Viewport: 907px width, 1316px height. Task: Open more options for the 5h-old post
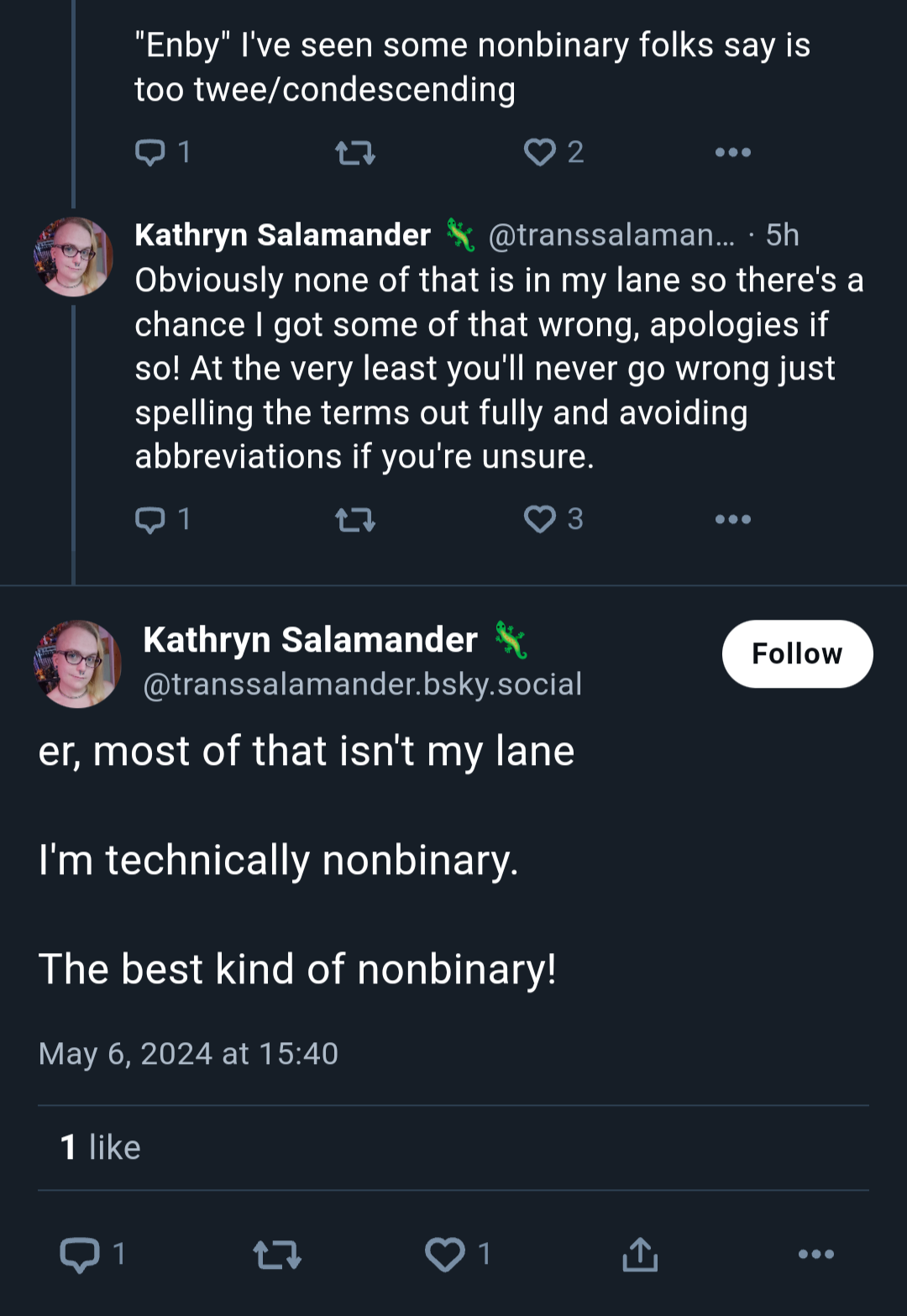pyautogui.click(x=733, y=519)
